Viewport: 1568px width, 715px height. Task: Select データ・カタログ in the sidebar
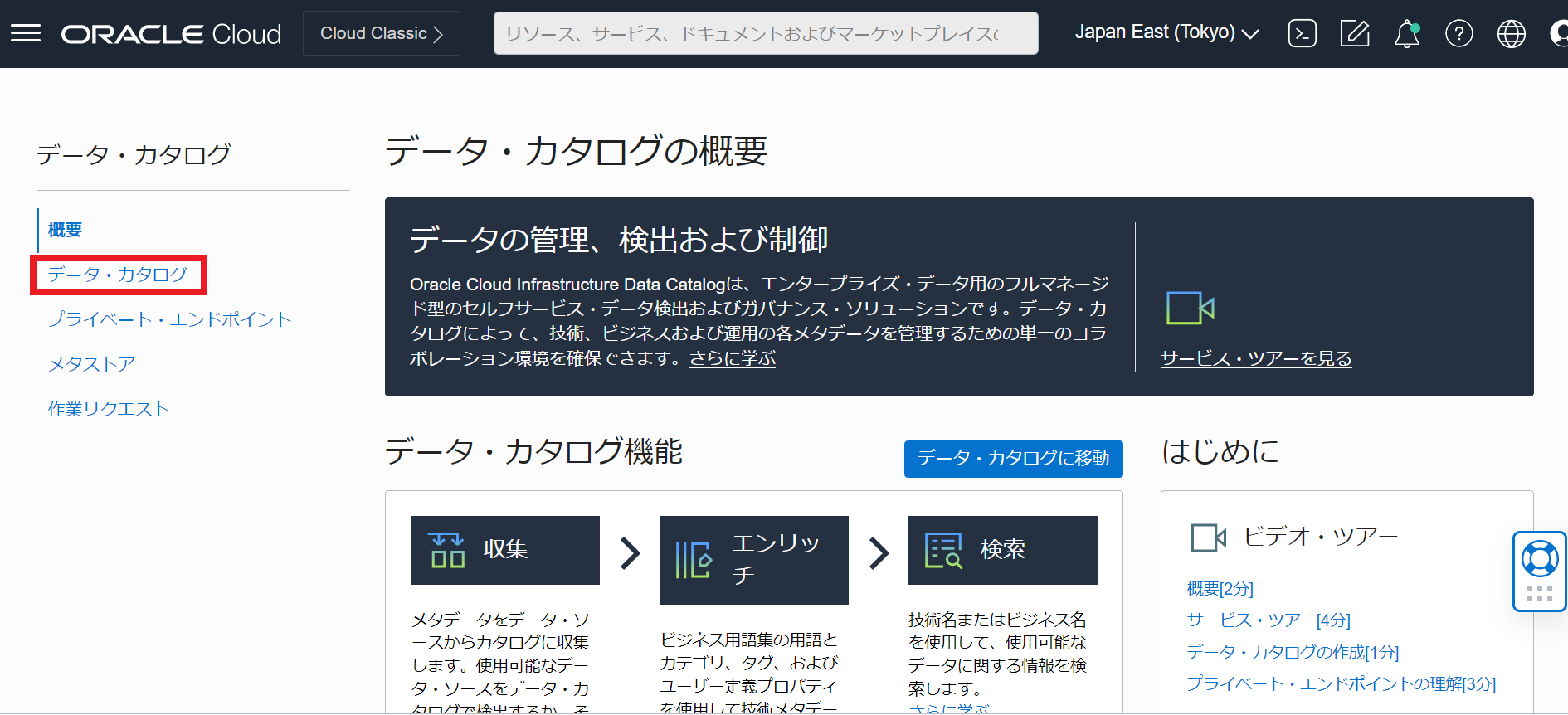click(117, 275)
